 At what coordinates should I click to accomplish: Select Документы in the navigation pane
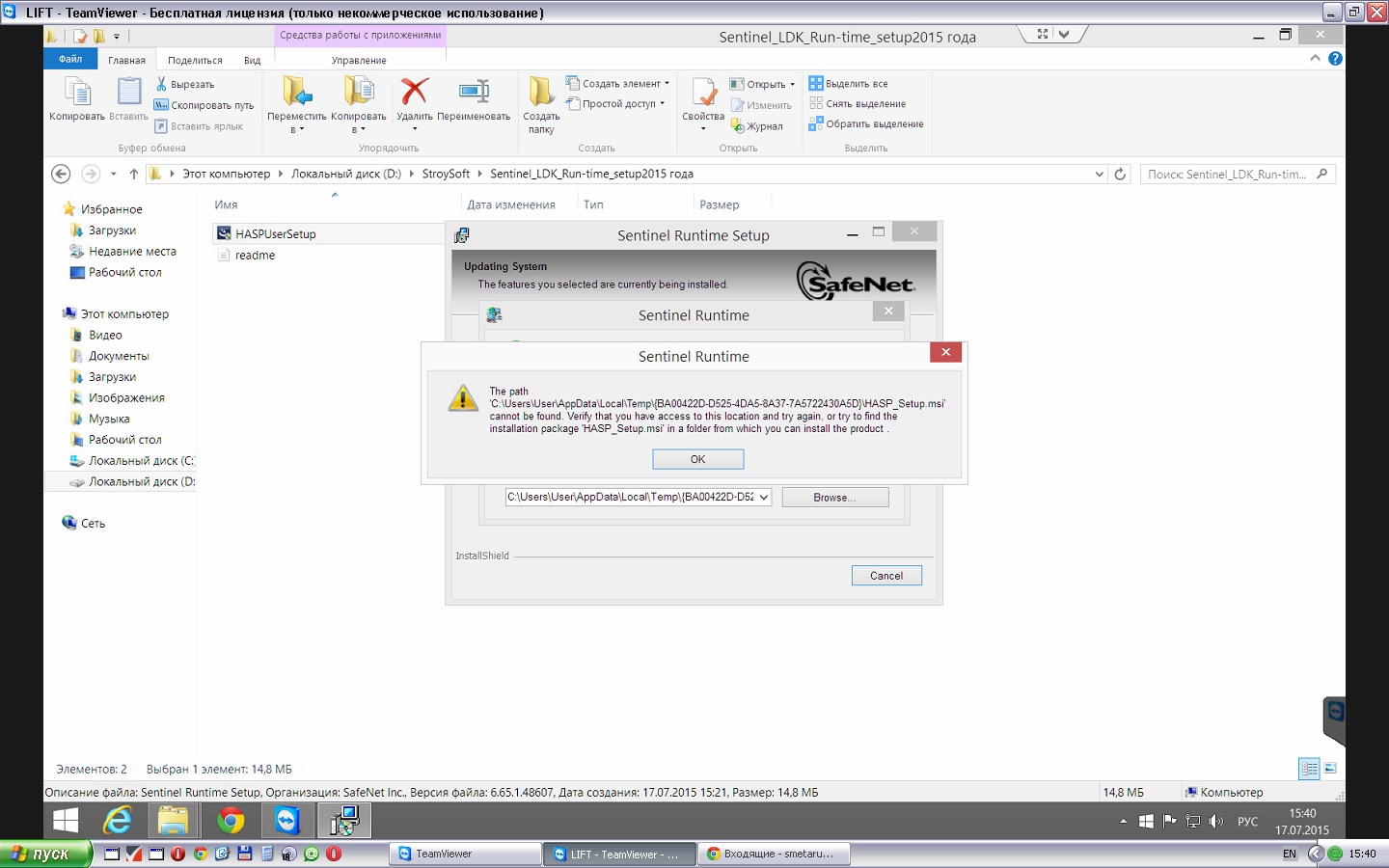(x=119, y=356)
